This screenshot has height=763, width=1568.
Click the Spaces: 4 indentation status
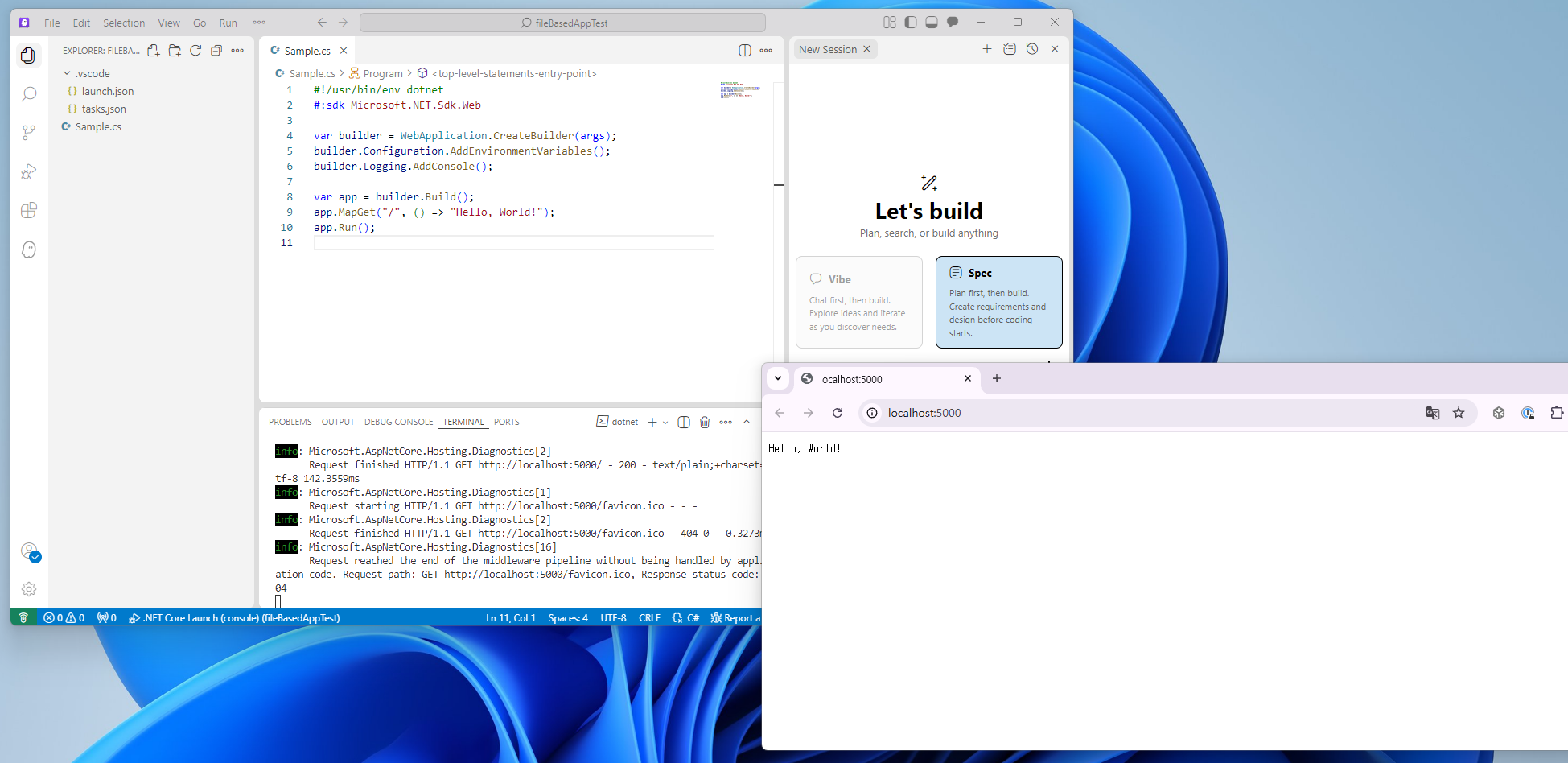point(568,618)
